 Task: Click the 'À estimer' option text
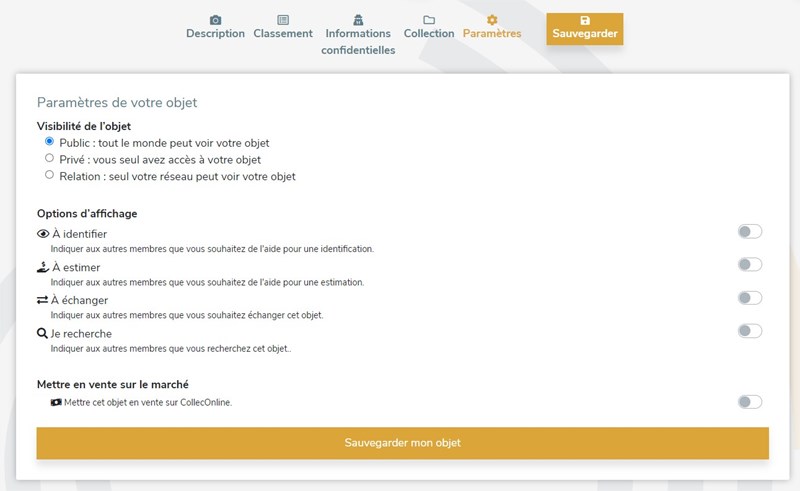pos(76,267)
